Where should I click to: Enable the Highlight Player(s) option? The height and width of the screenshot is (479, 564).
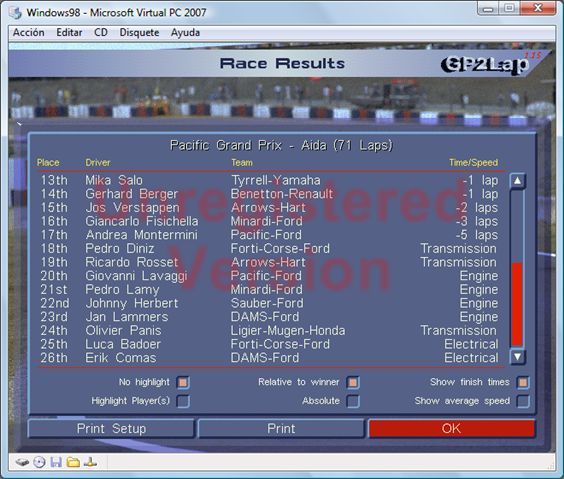[x=183, y=401]
